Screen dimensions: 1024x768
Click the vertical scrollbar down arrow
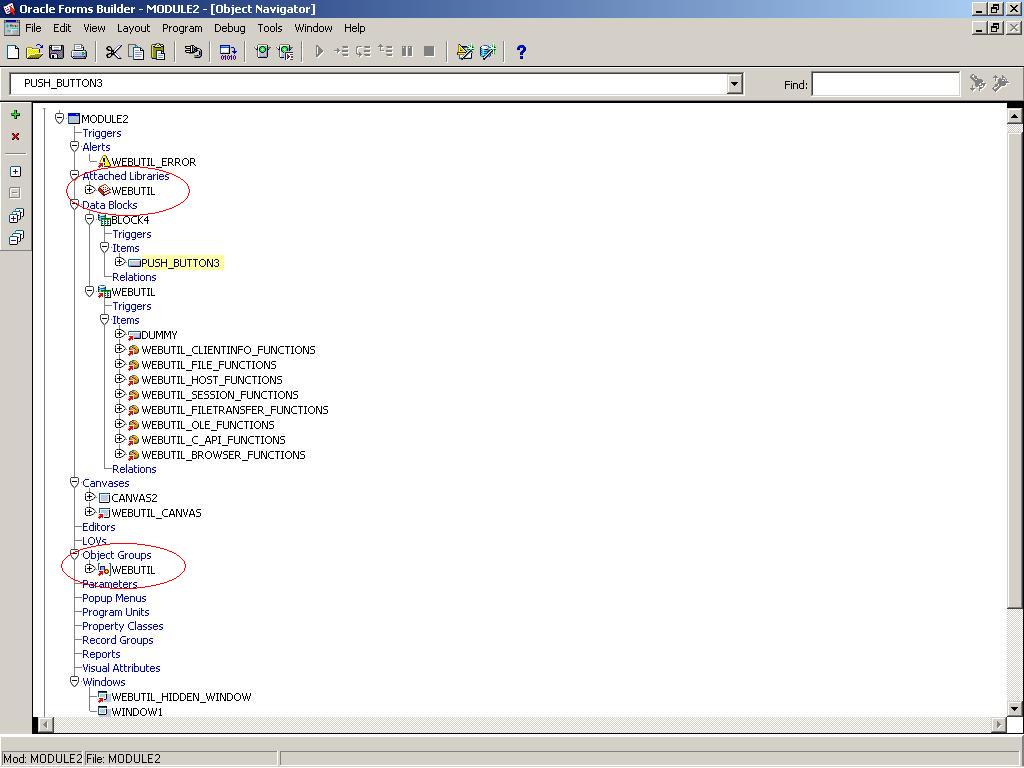[x=1014, y=709]
